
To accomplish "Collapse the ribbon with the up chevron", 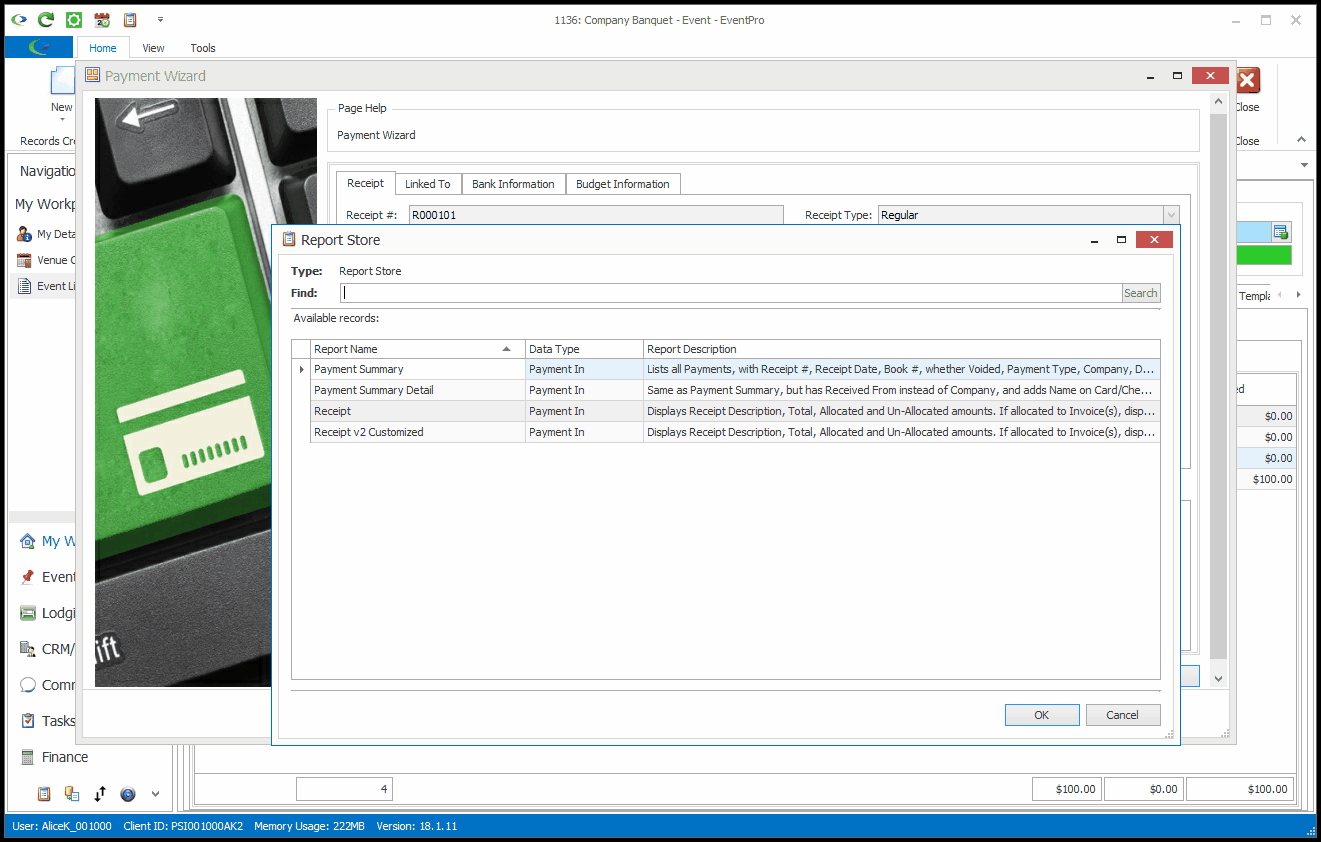I will (x=1301, y=140).
